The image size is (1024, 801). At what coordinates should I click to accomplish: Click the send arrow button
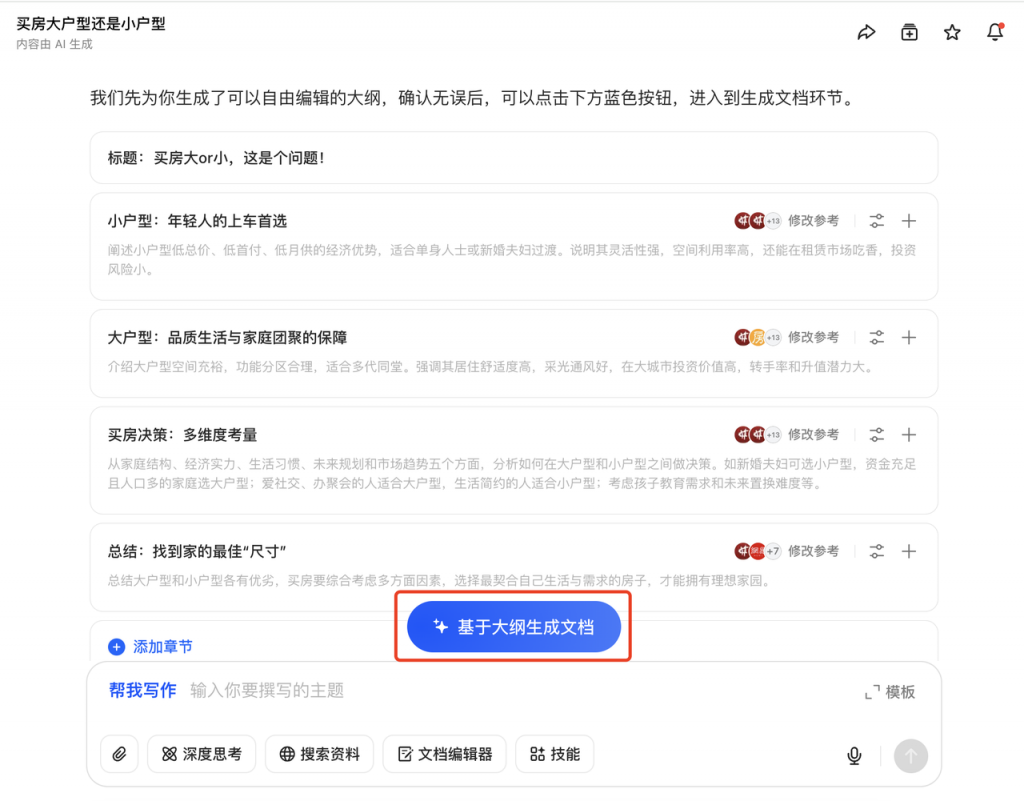910,756
